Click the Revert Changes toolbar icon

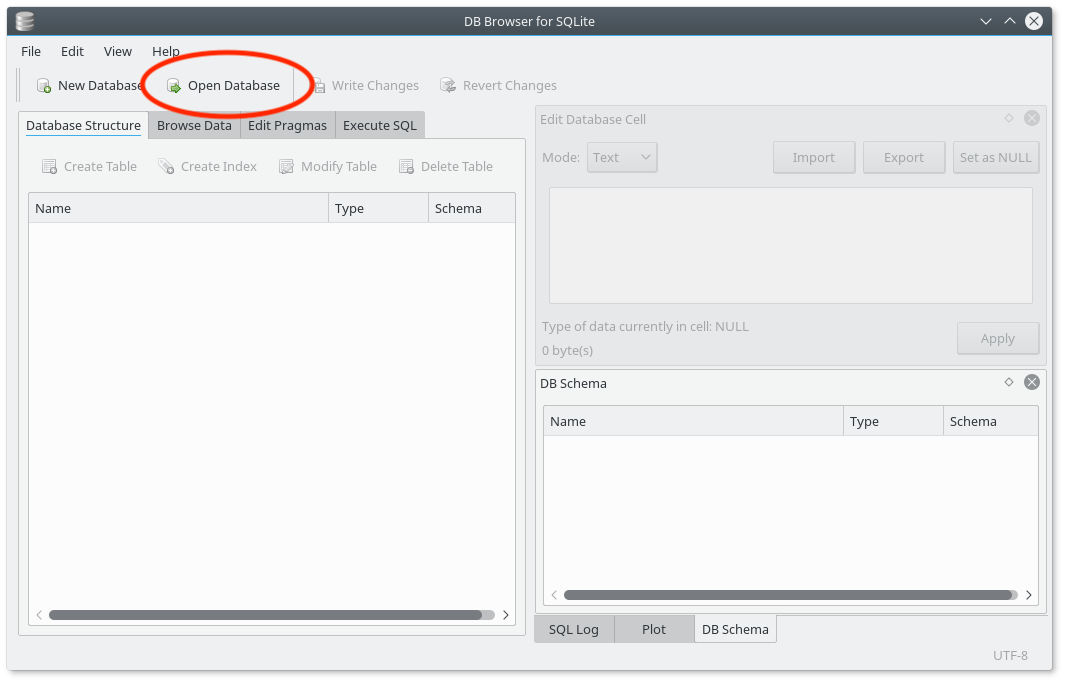coord(498,85)
